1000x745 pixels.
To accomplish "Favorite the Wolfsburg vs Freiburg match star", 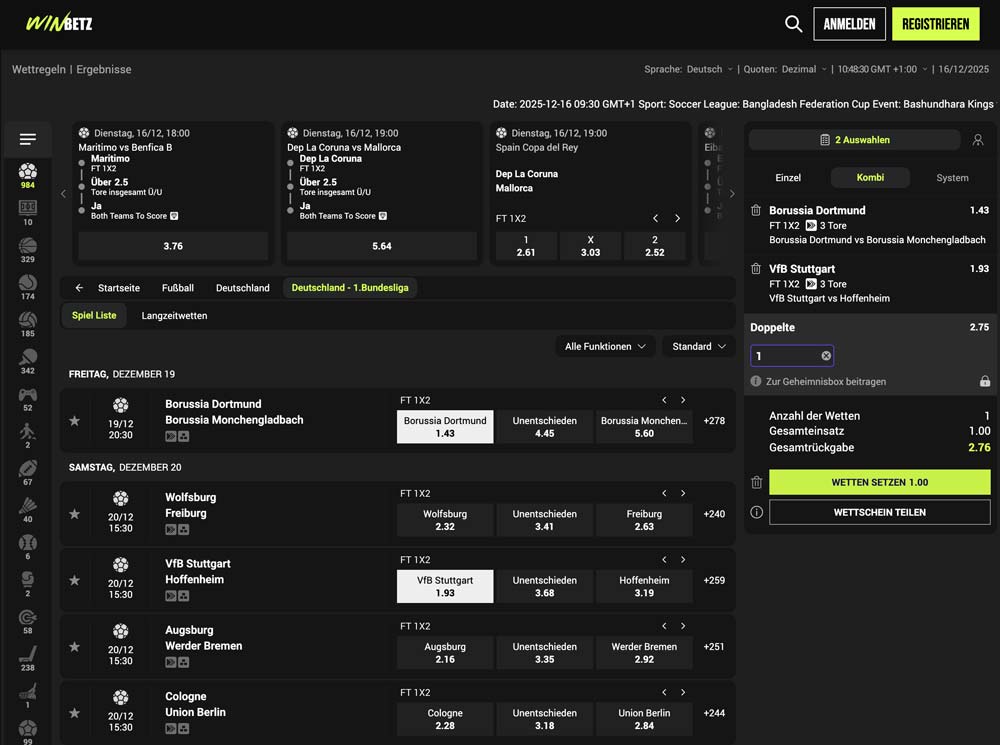I will 74,514.
